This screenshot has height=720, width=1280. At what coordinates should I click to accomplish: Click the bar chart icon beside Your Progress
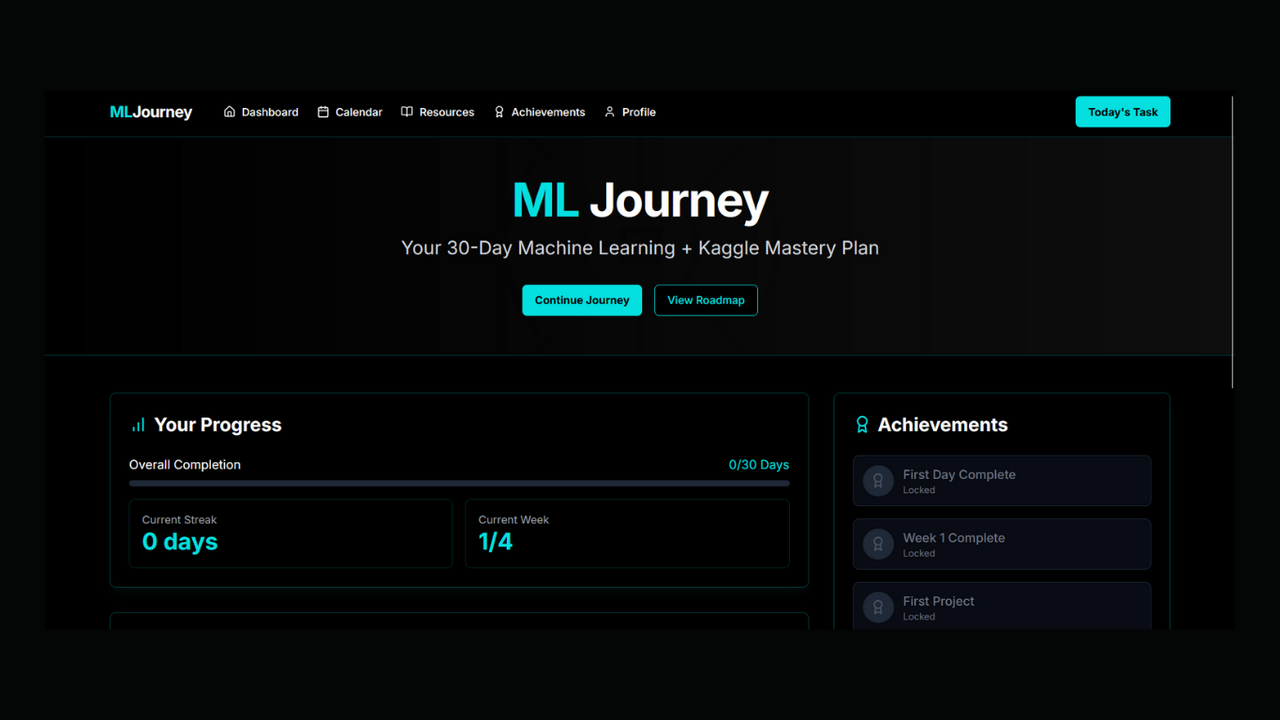[x=138, y=425]
